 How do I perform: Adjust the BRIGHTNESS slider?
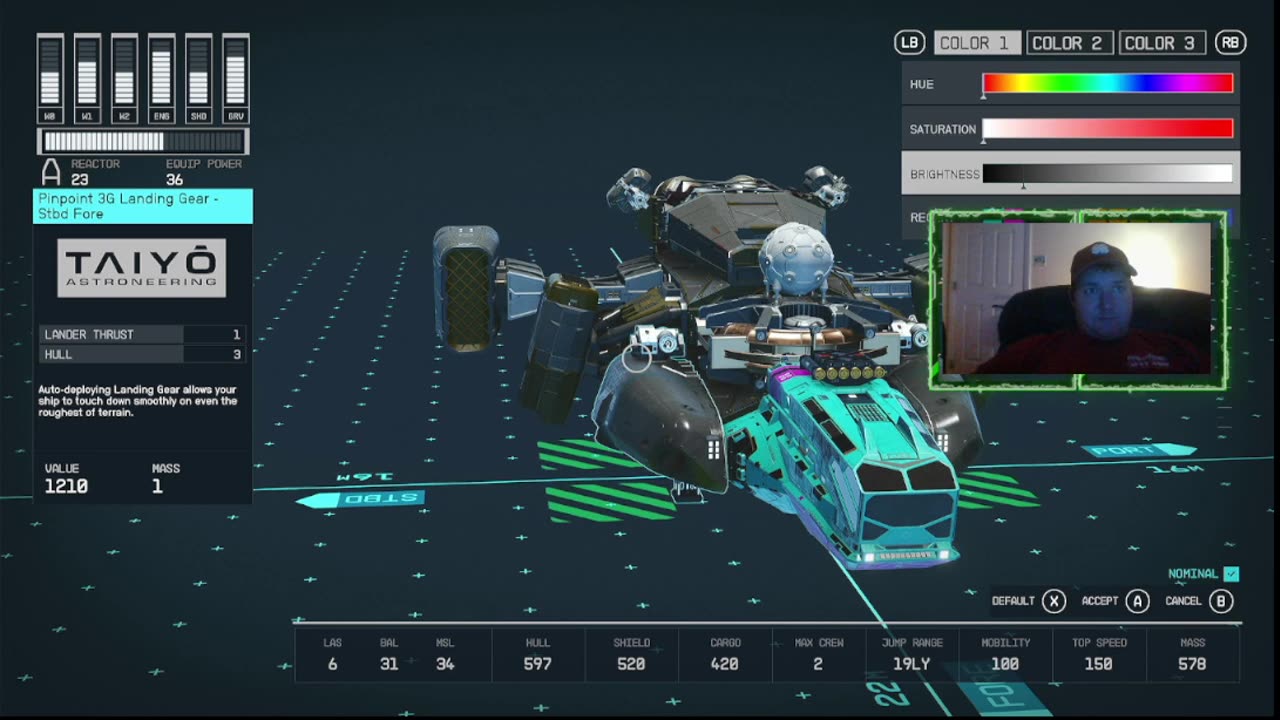pos(1108,174)
